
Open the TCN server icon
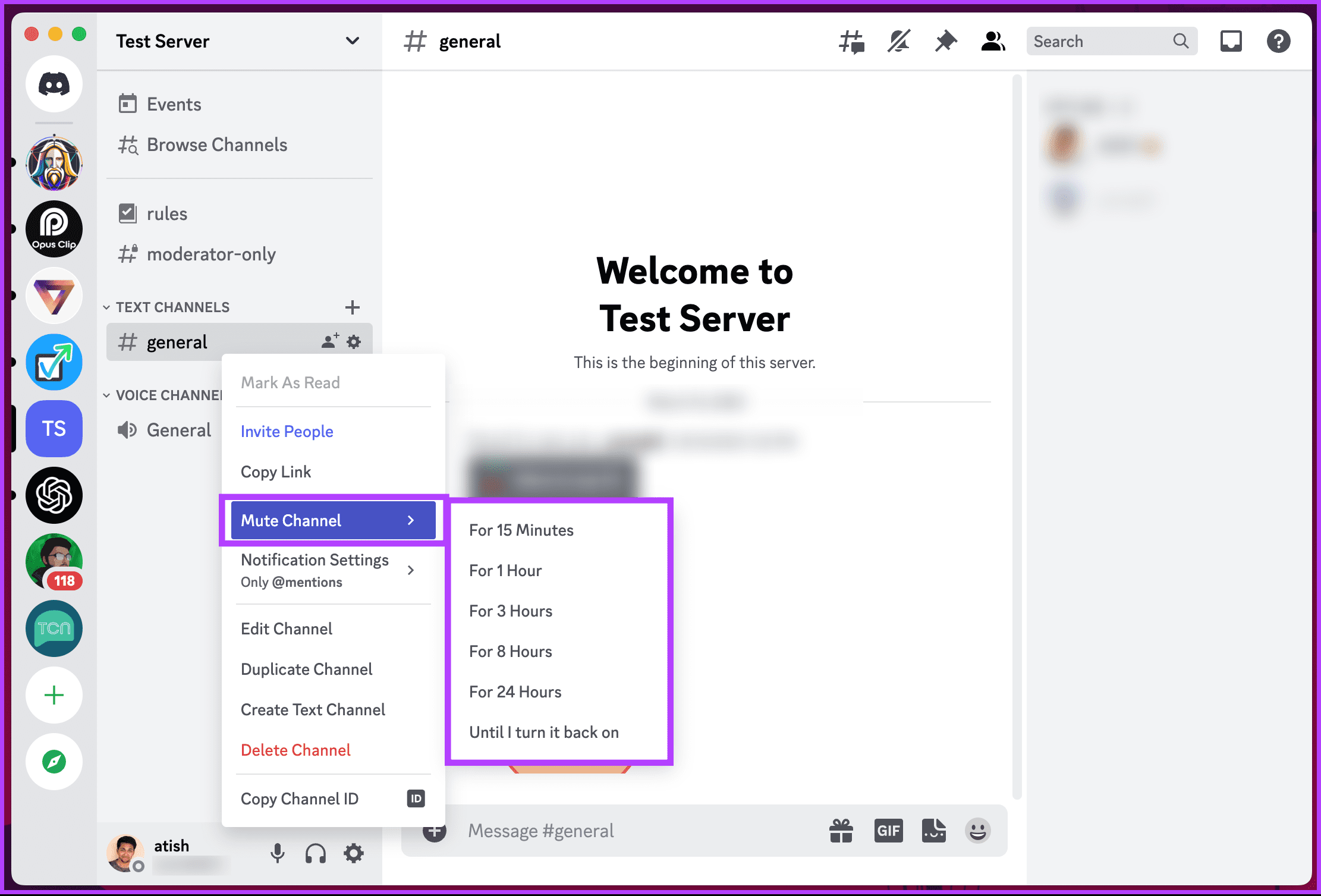pos(54,628)
